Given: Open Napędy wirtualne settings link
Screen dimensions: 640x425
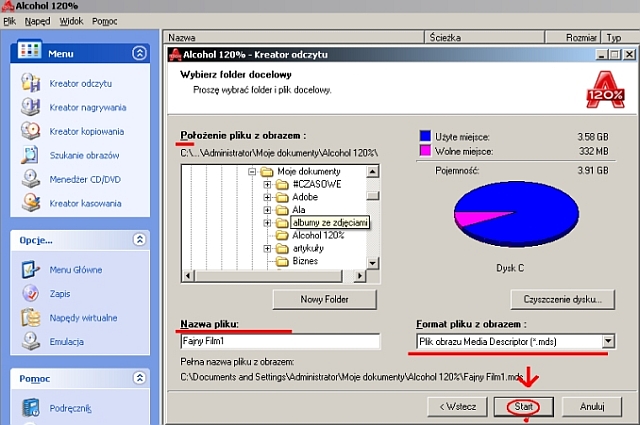Looking at the screenshot, I should pos(83,318).
